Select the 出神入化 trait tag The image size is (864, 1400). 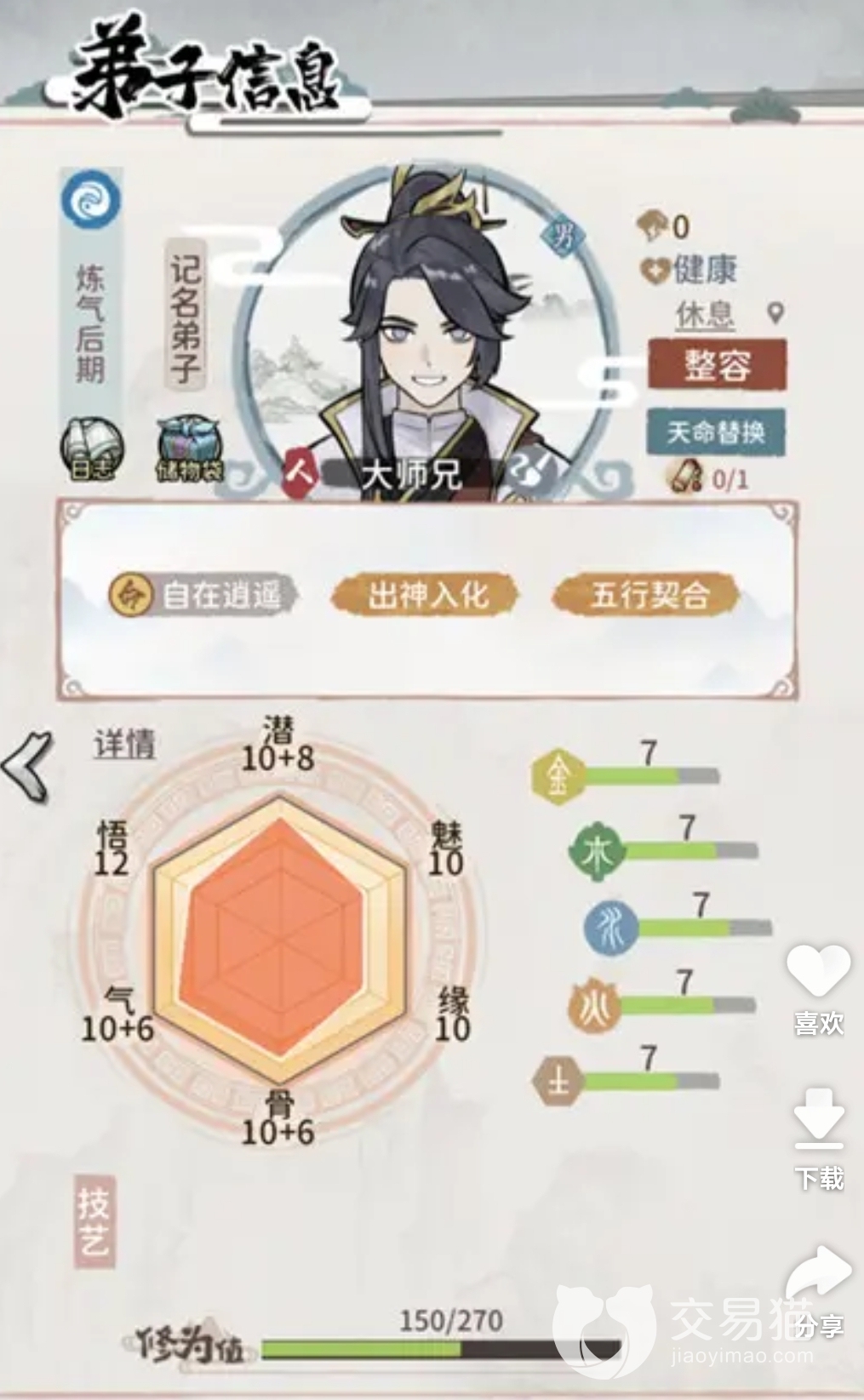tap(426, 594)
